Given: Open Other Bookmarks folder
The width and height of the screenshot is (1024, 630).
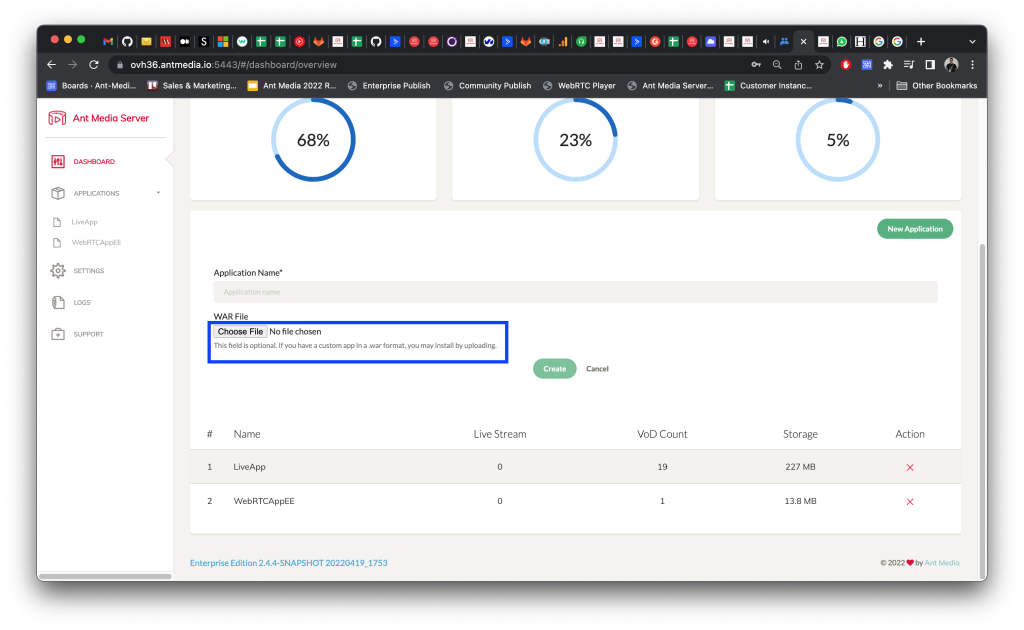Looking at the screenshot, I should (x=936, y=86).
